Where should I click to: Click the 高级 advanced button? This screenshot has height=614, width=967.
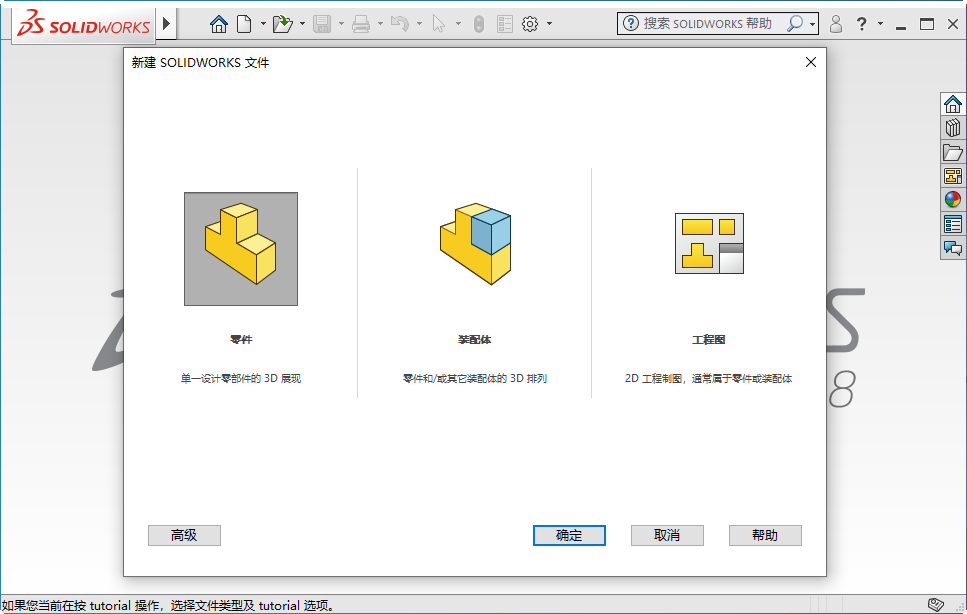click(184, 535)
